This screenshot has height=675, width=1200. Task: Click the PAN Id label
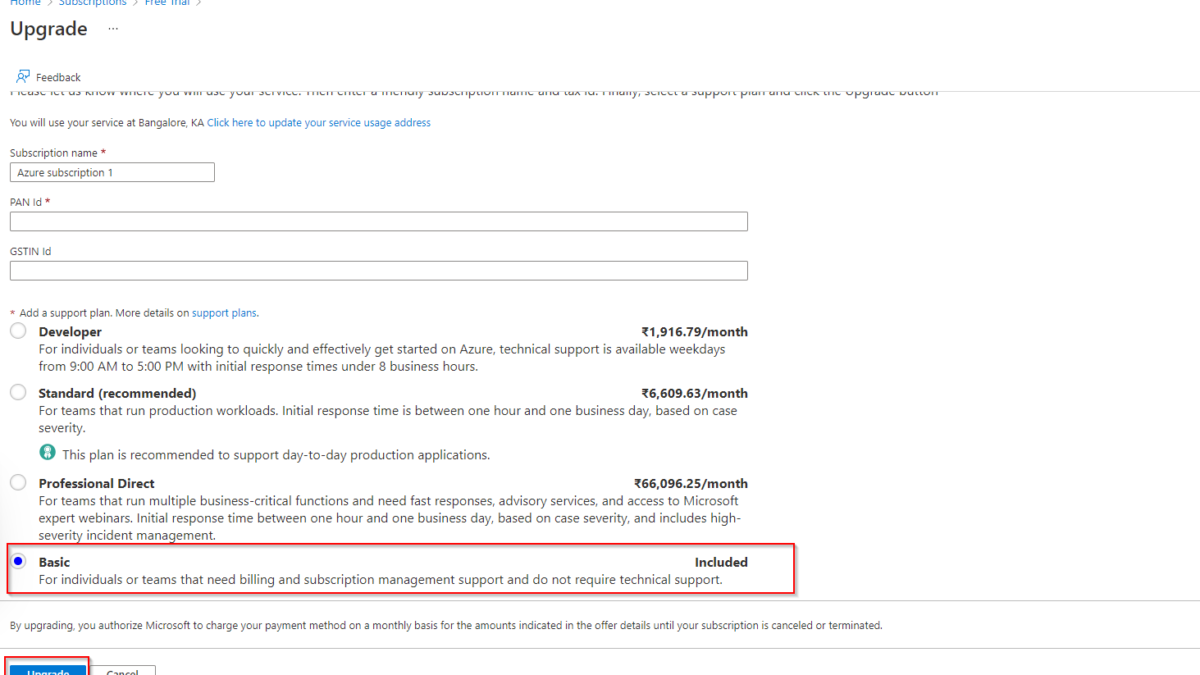tap(26, 202)
